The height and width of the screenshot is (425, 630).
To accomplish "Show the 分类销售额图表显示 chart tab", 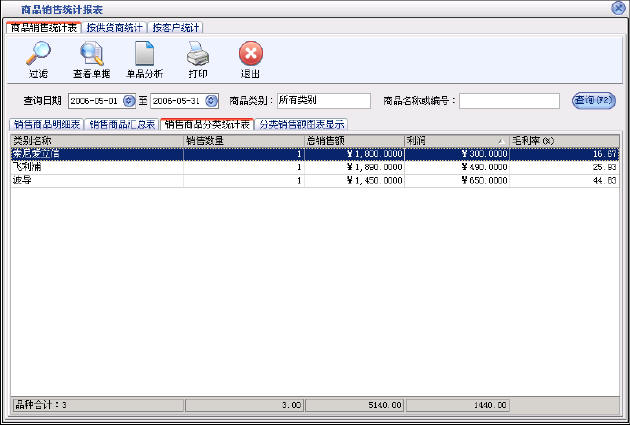I will coord(302,125).
